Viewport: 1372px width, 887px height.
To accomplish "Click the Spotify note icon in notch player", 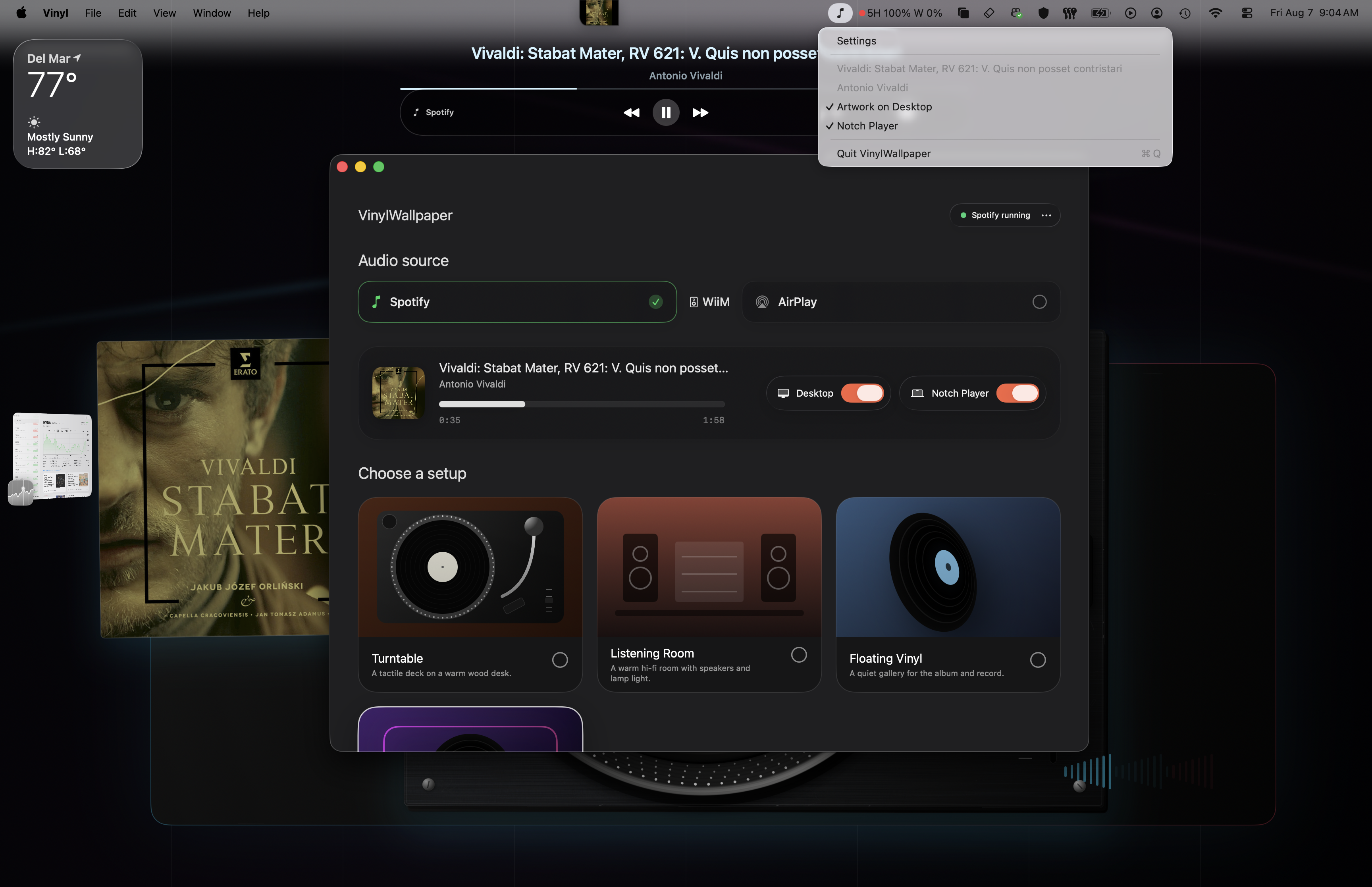I will click(416, 112).
